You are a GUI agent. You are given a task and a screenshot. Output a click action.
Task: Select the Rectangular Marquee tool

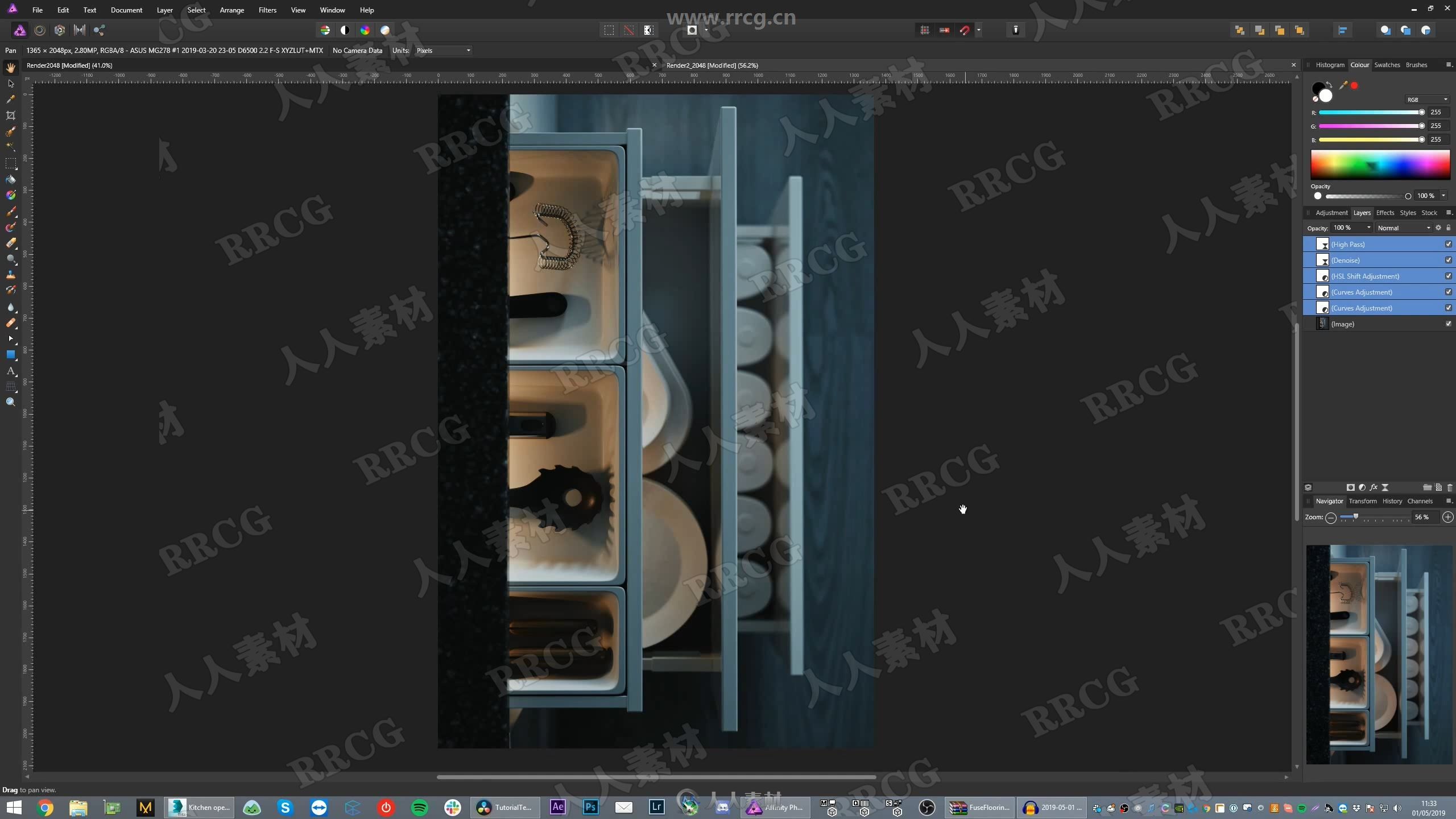click(x=10, y=164)
